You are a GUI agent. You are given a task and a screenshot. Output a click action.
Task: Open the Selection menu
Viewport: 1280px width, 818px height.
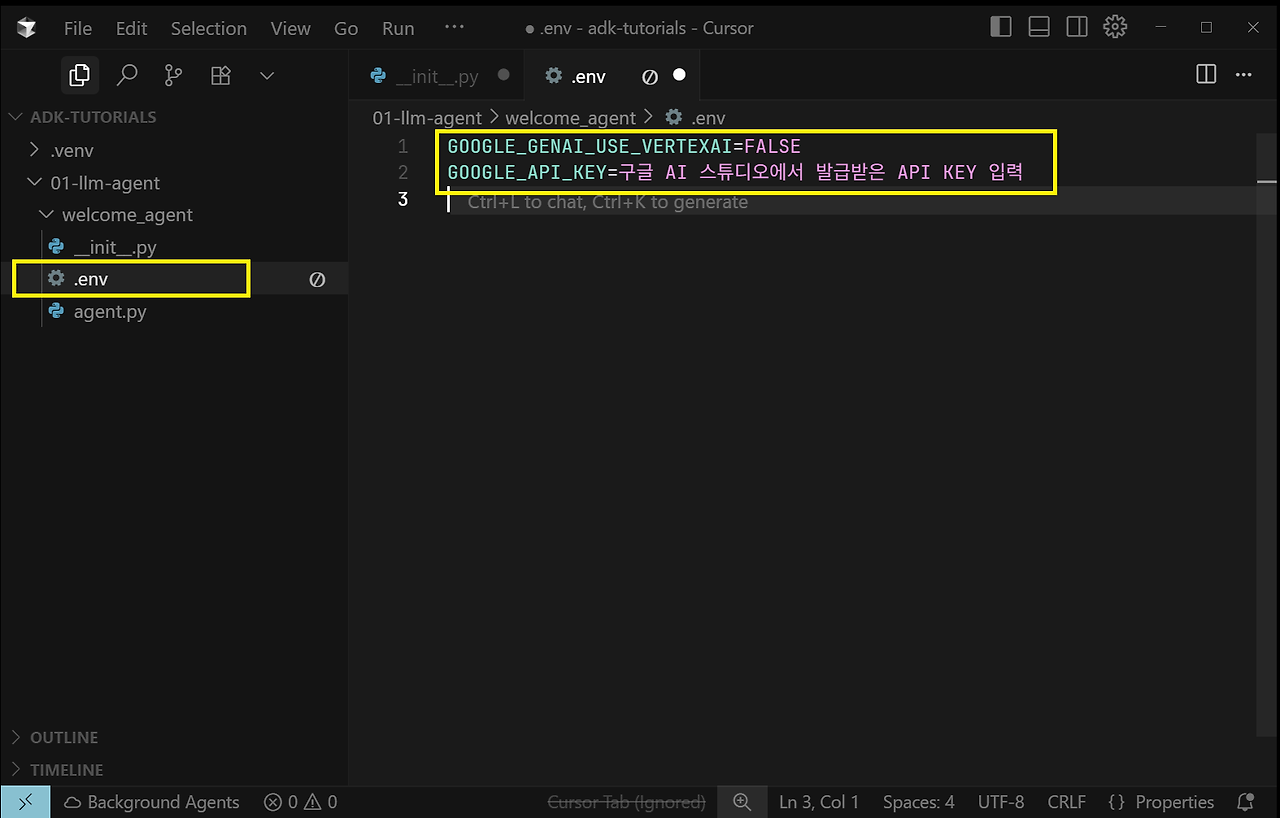(209, 28)
